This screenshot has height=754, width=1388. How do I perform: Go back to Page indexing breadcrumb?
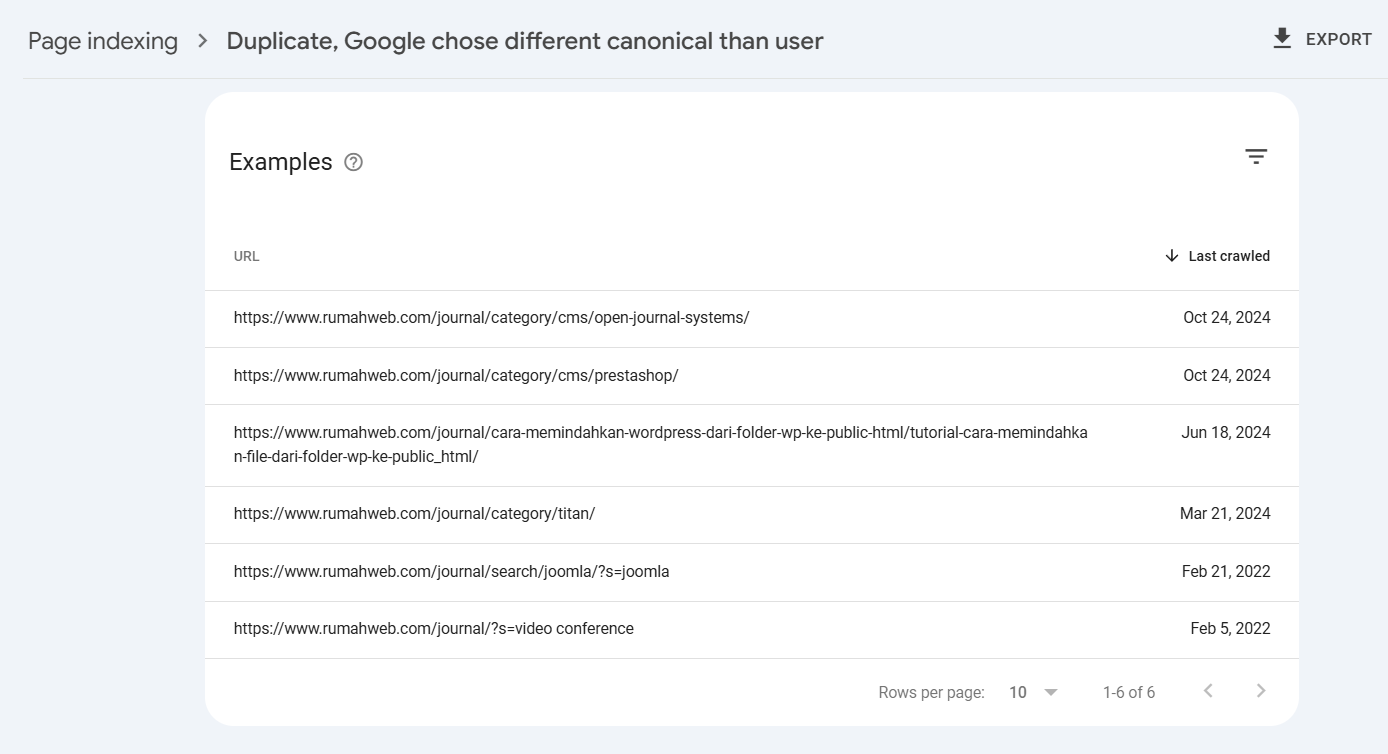103,41
